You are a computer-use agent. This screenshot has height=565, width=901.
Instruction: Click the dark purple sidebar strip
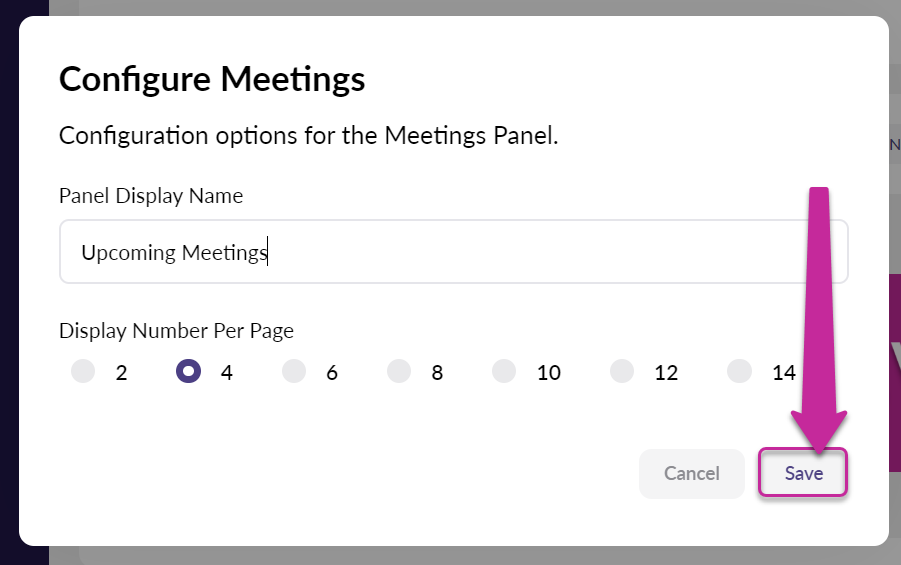[x=8, y=300]
